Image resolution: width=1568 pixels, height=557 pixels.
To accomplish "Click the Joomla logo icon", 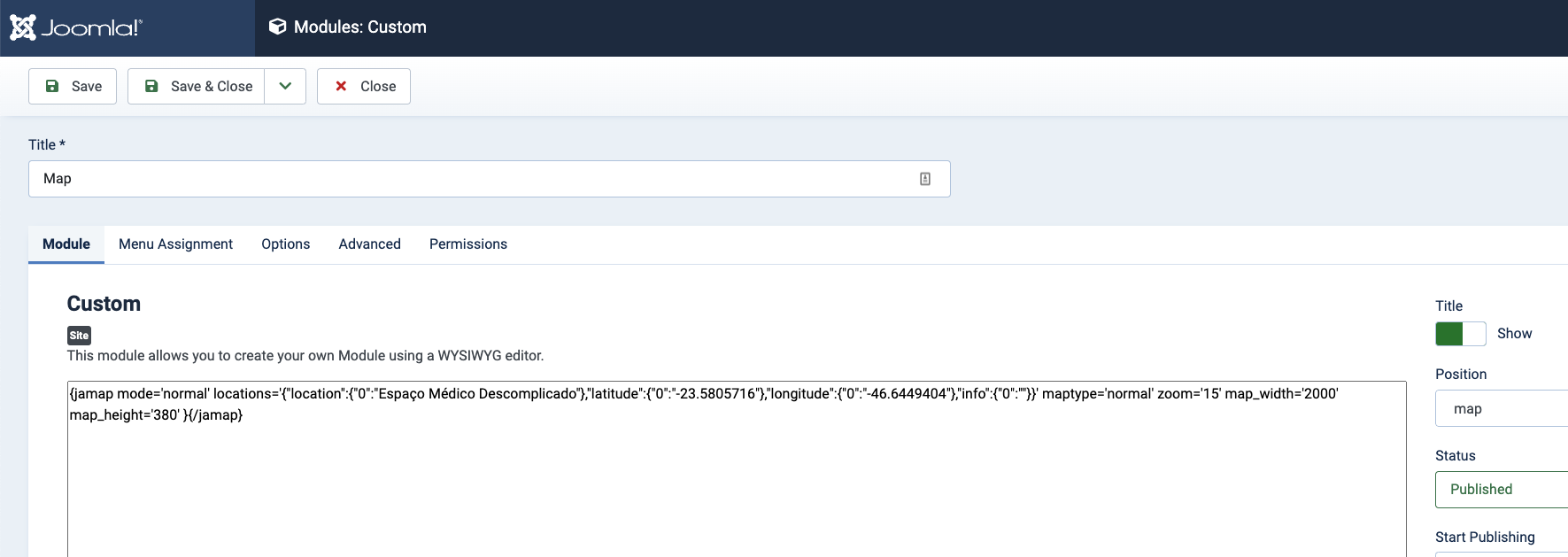I will click(23, 27).
